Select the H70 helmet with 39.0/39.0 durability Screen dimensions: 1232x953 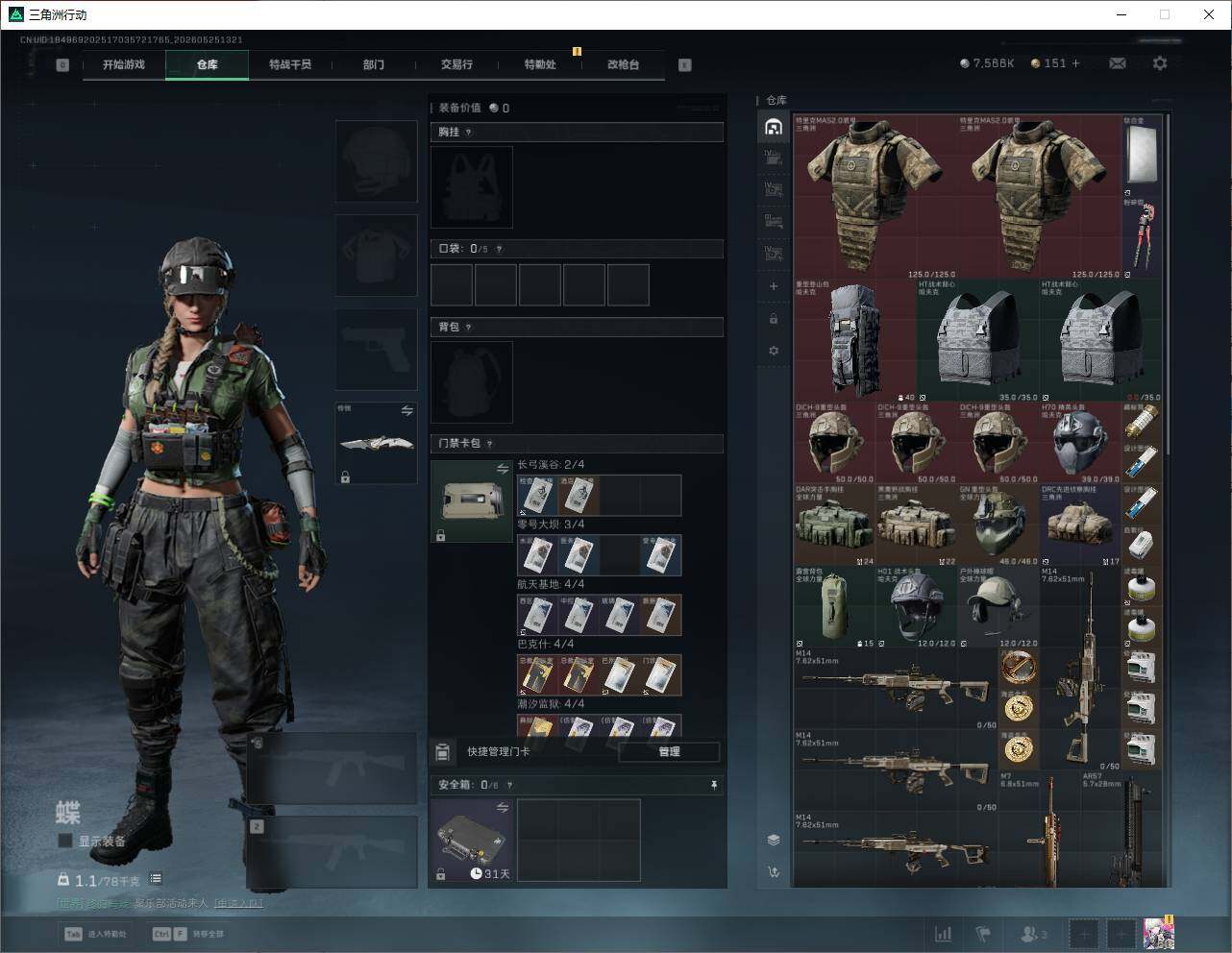pos(1080,443)
